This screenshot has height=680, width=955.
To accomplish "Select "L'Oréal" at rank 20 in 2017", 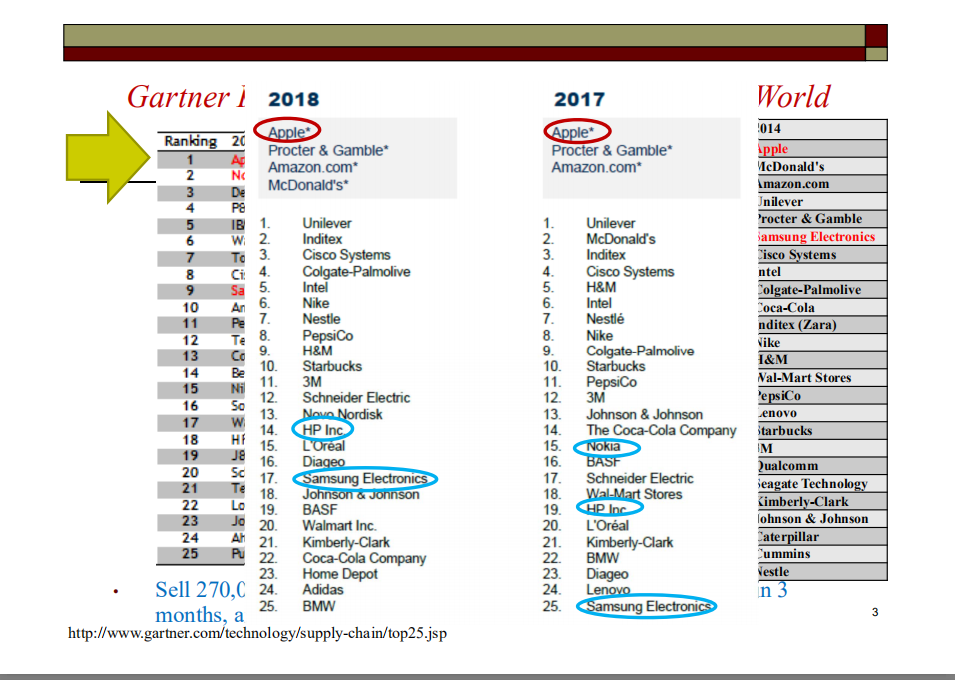I will [607, 526].
